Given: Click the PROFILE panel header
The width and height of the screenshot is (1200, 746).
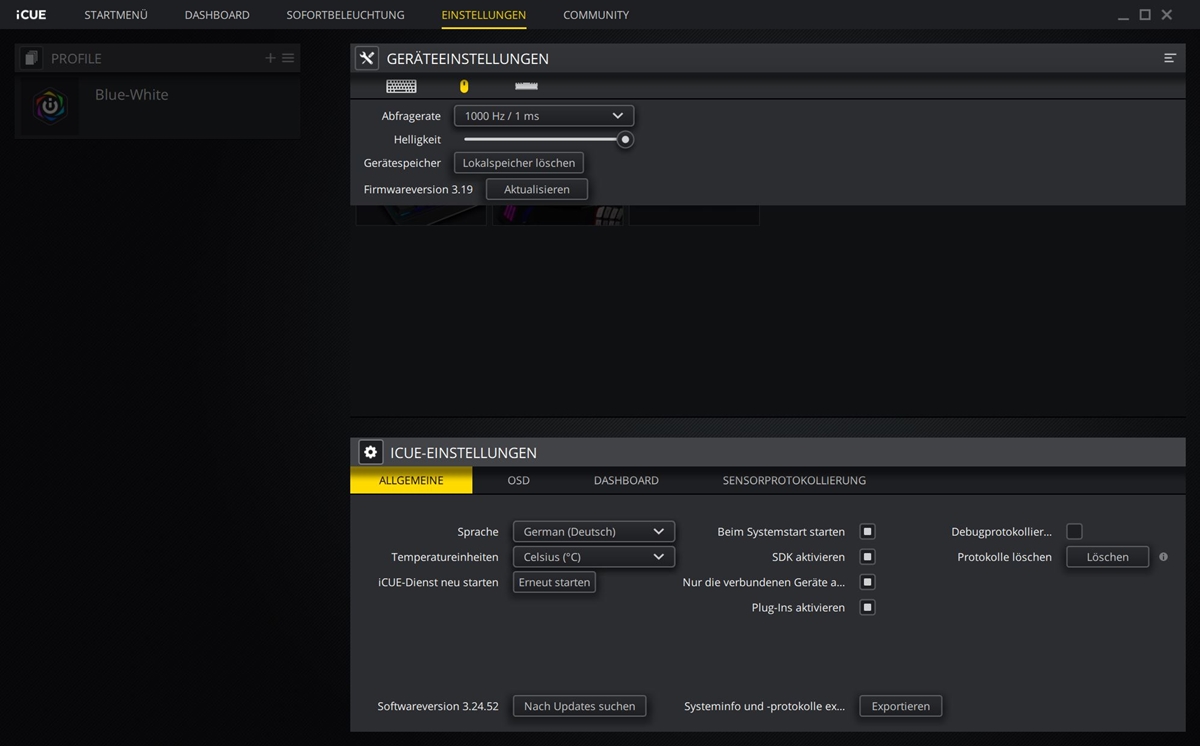Looking at the screenshot, I should 157,58.
